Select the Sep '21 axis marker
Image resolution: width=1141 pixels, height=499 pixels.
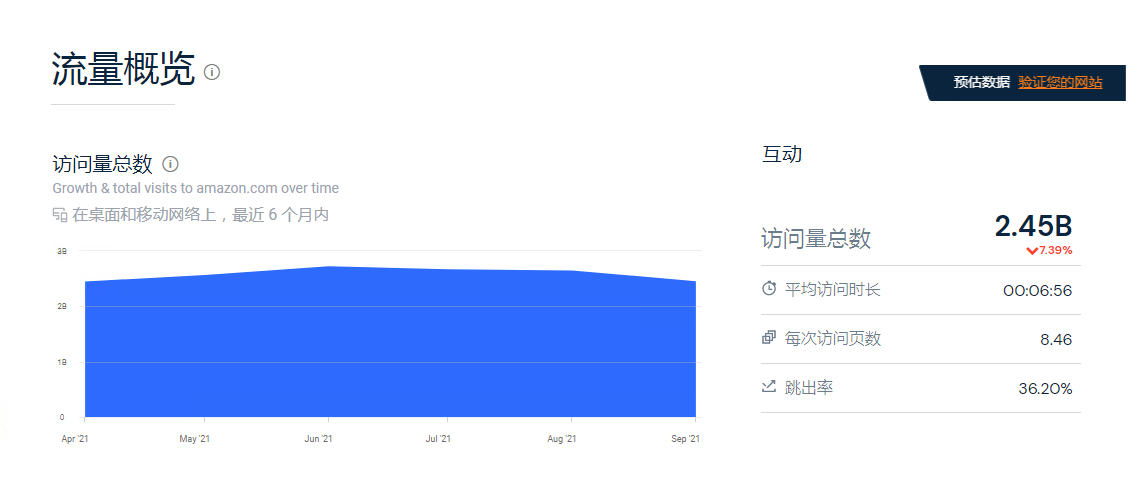pyautogui.click(x=685, y=439)
